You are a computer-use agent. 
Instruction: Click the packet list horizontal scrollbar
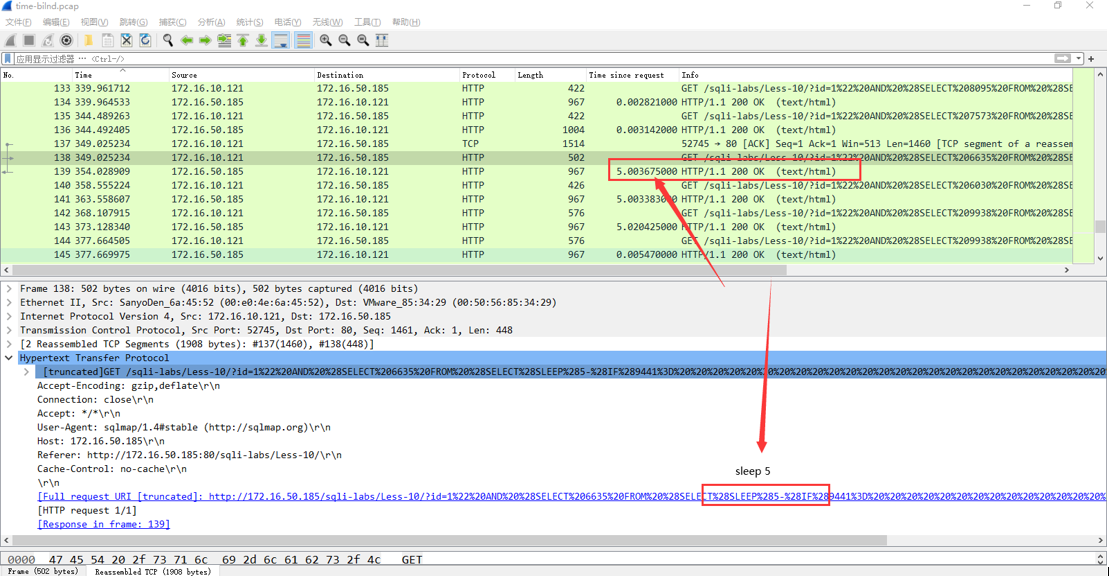(400, 270)
